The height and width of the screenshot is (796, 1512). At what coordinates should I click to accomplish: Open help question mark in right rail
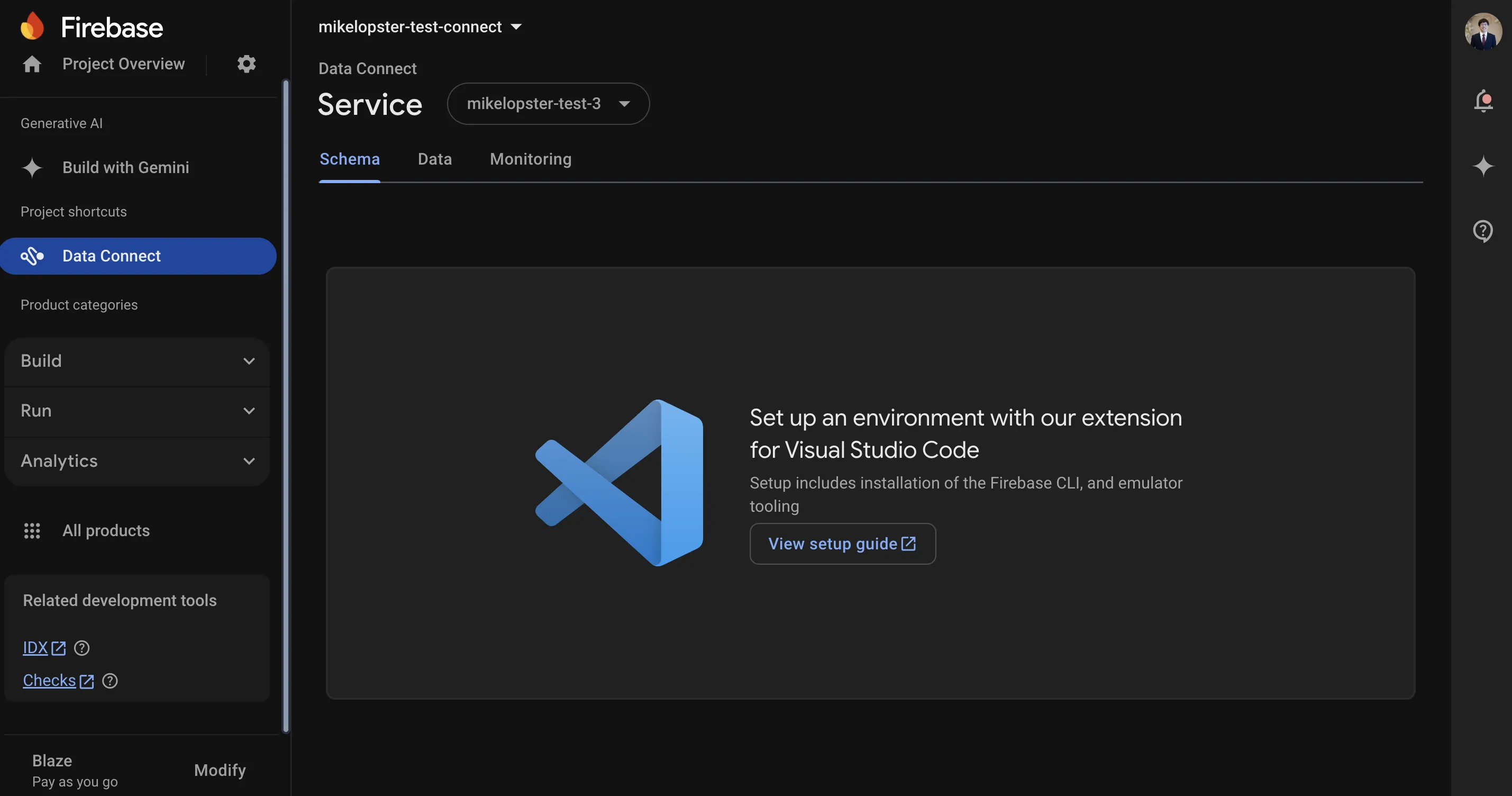1483,231
